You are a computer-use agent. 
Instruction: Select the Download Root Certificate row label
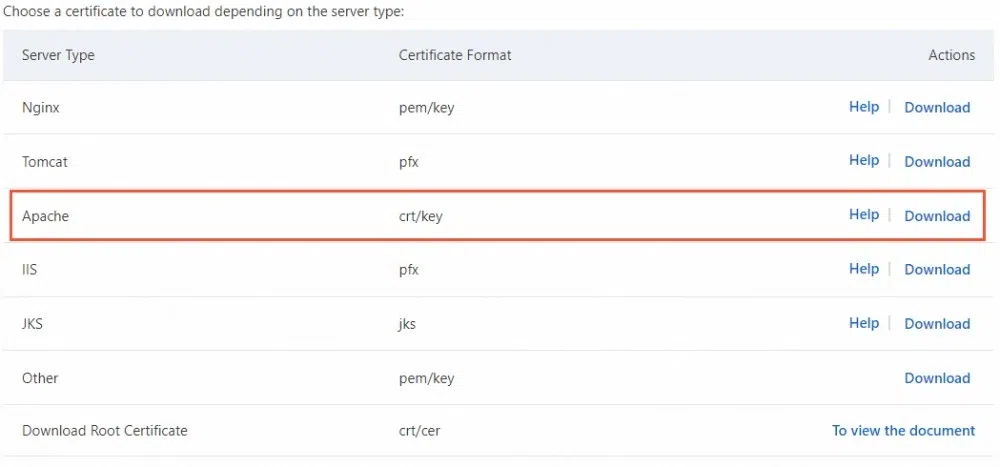pyautogui.click(x=105, y=431)
